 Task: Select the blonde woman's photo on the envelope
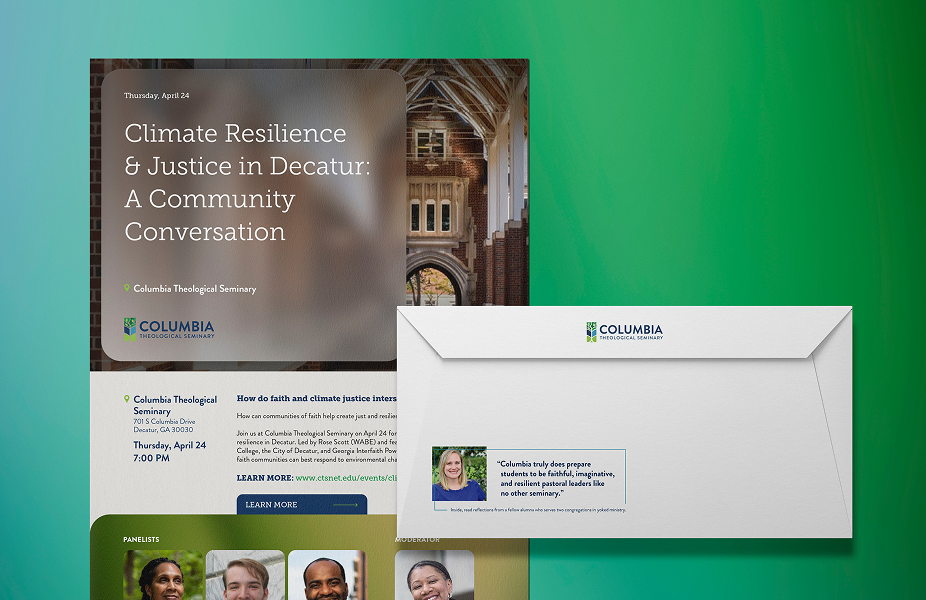[x=459, y=474]
